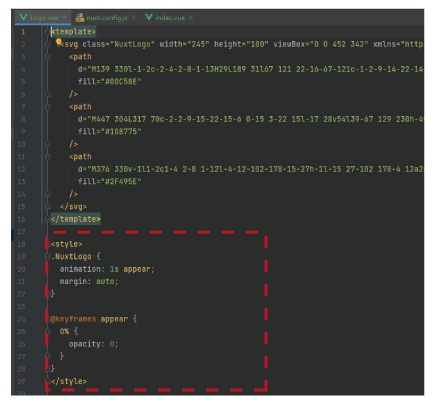
Task: Click fill="#108775" attribute text
Action: pyautogui.click(x=110, y=131)
